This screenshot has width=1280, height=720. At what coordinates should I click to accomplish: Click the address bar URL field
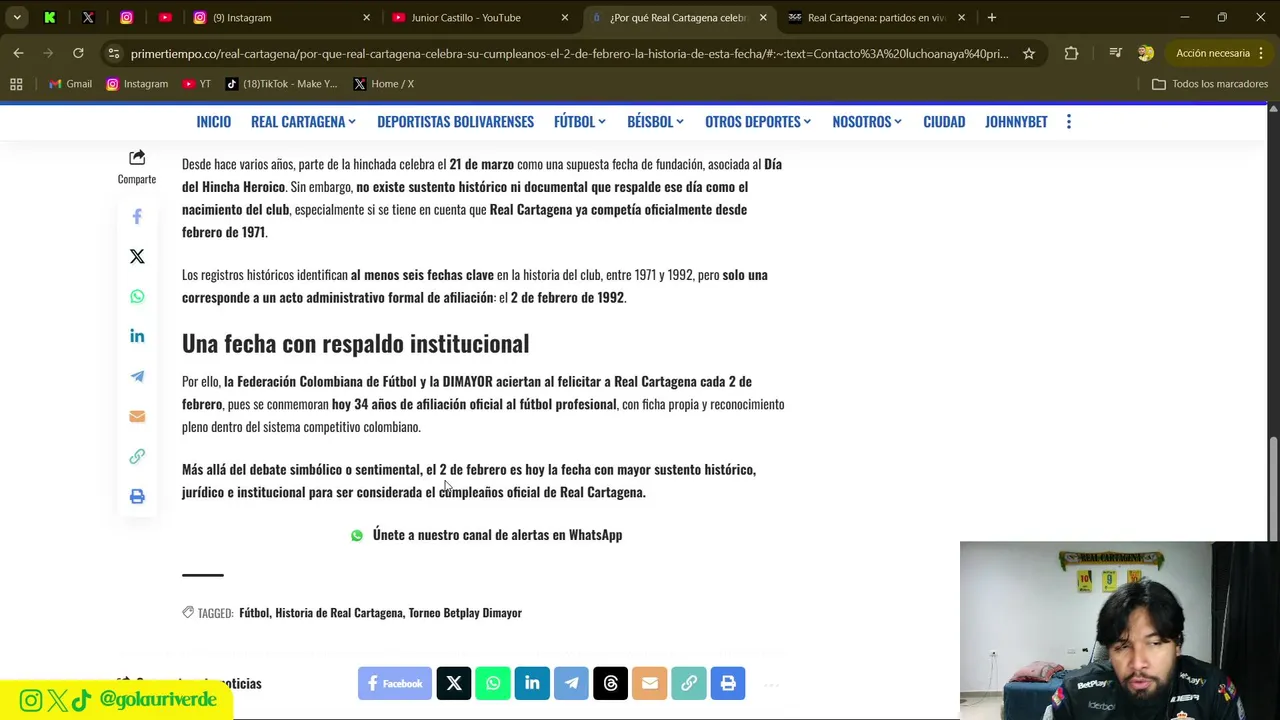click(x=570, y=53)
